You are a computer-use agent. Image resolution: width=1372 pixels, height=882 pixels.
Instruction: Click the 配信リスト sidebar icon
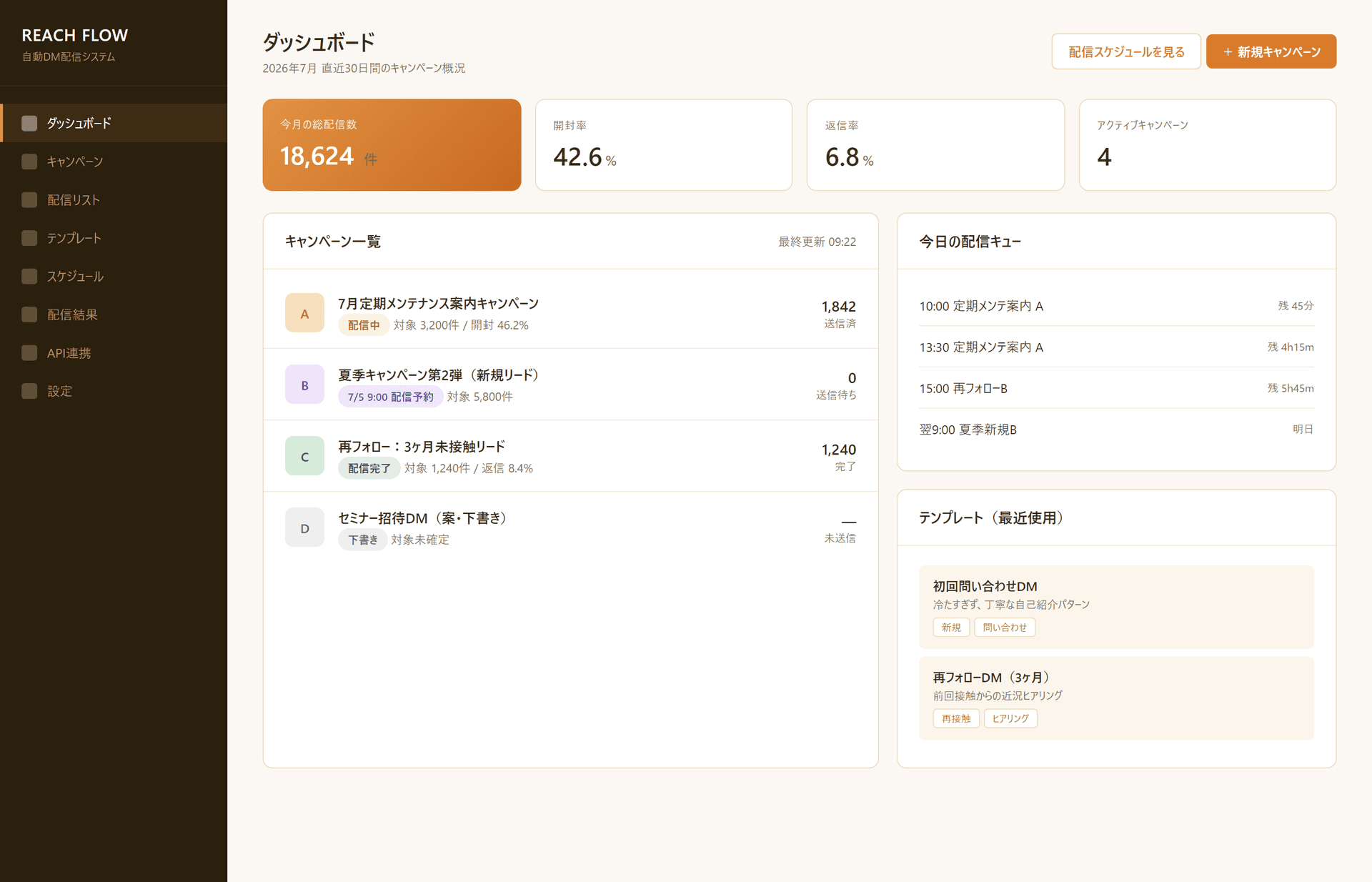point(29,199)
